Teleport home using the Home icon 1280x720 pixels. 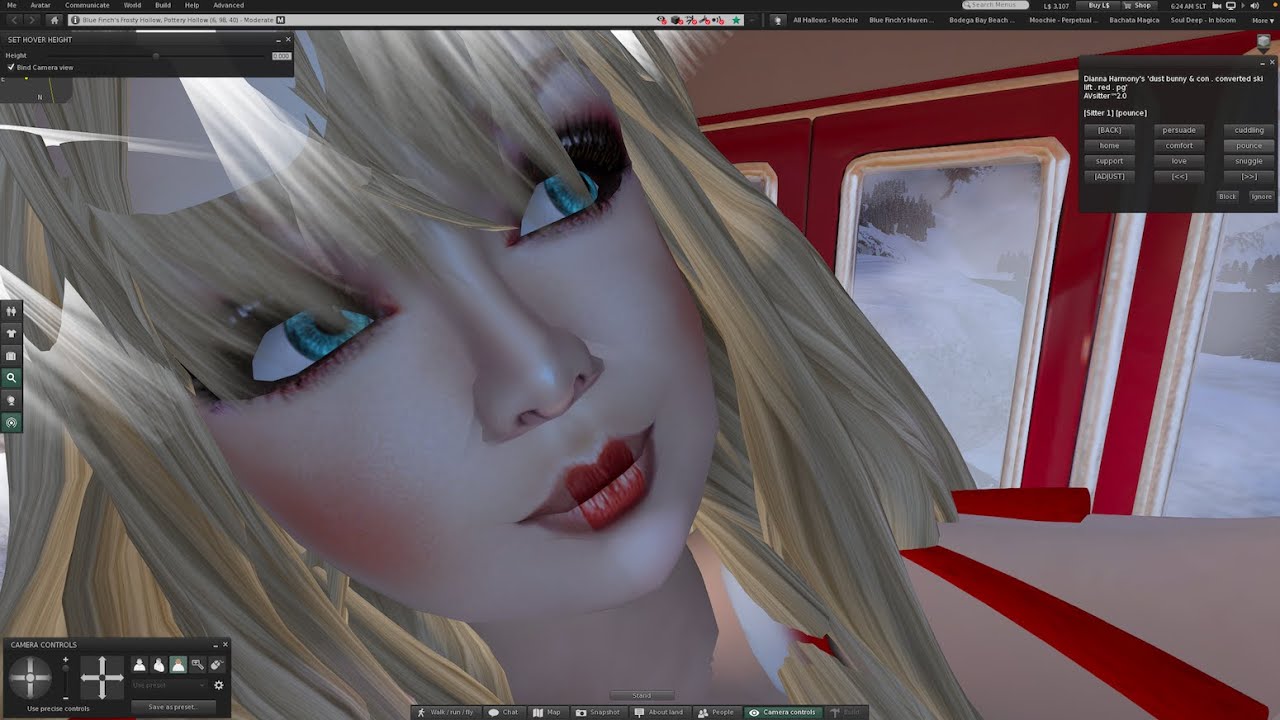55,20
